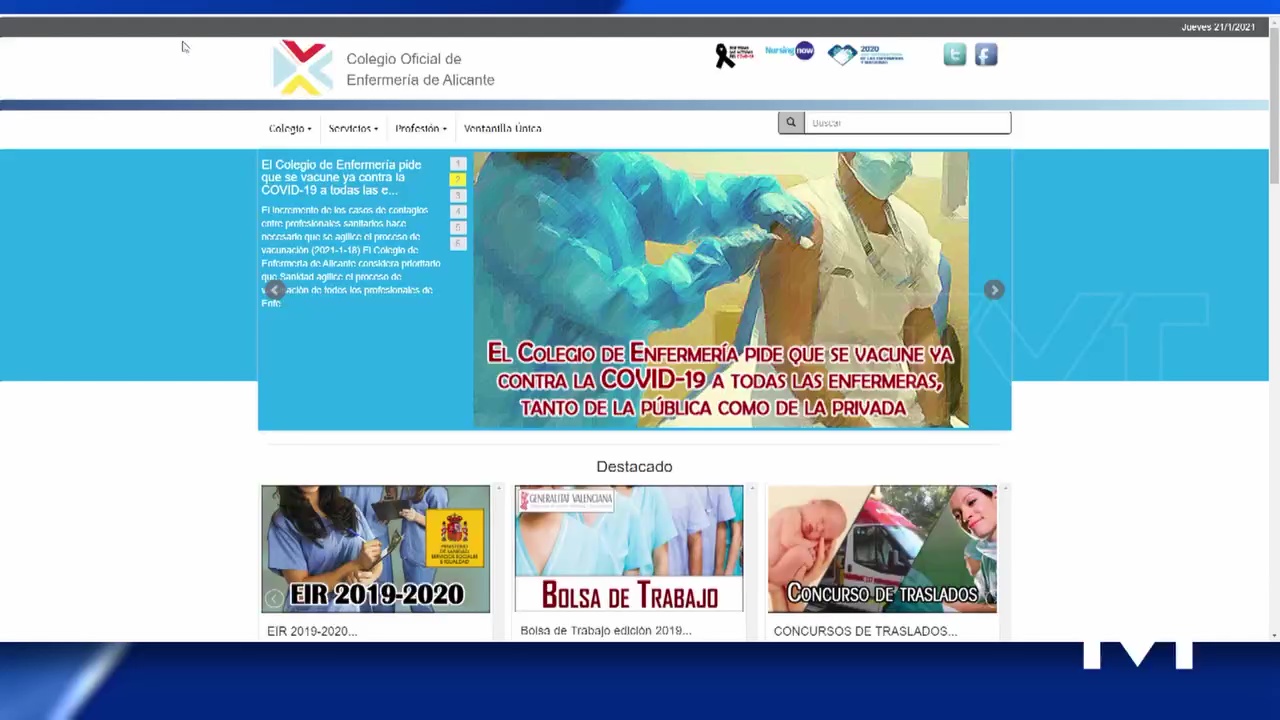This screenshot has height=720, width=1280.
Task: Click the 2020 Year of the Nurse logo
Action: [866, 54]
